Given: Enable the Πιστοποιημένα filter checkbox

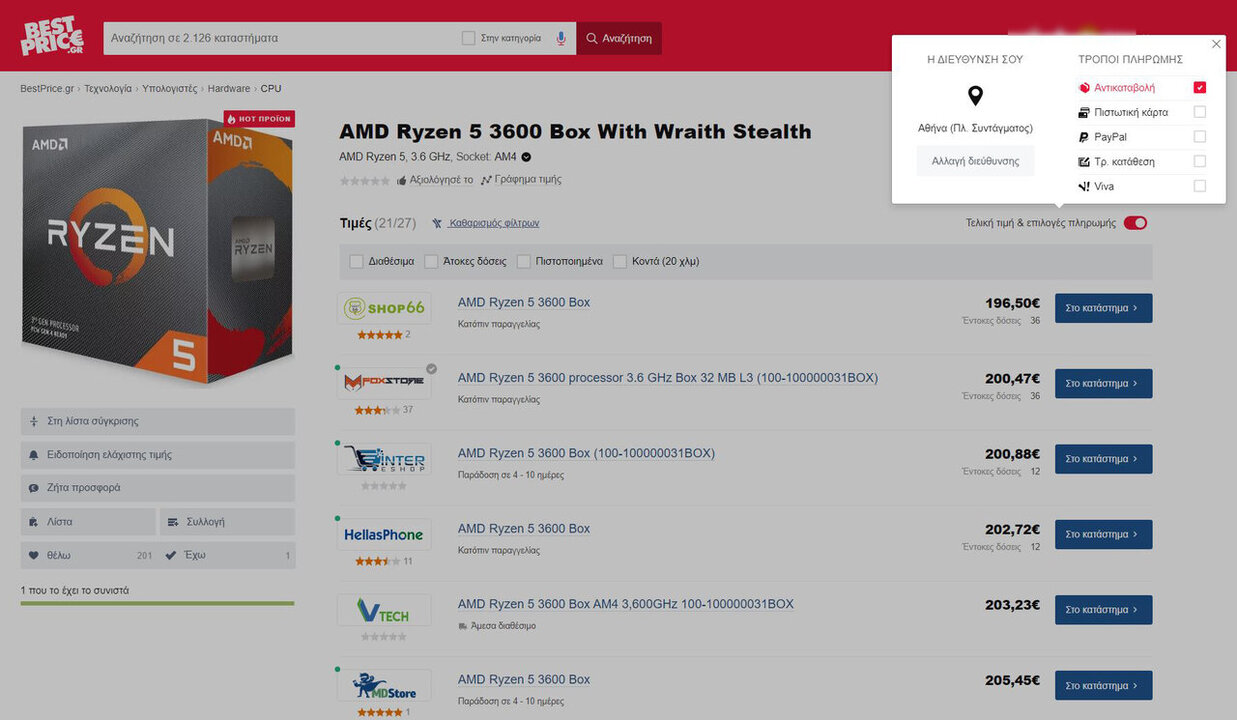Looking at the screenshot, I should coord(524,262).
